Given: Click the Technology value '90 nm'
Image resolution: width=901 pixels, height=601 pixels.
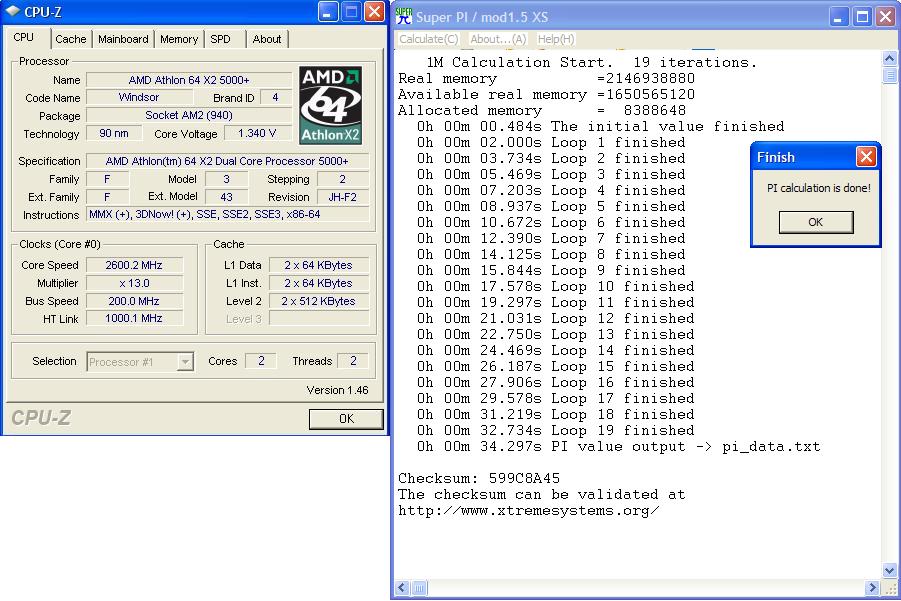Looking at the screenshot, I should point(114,133).
